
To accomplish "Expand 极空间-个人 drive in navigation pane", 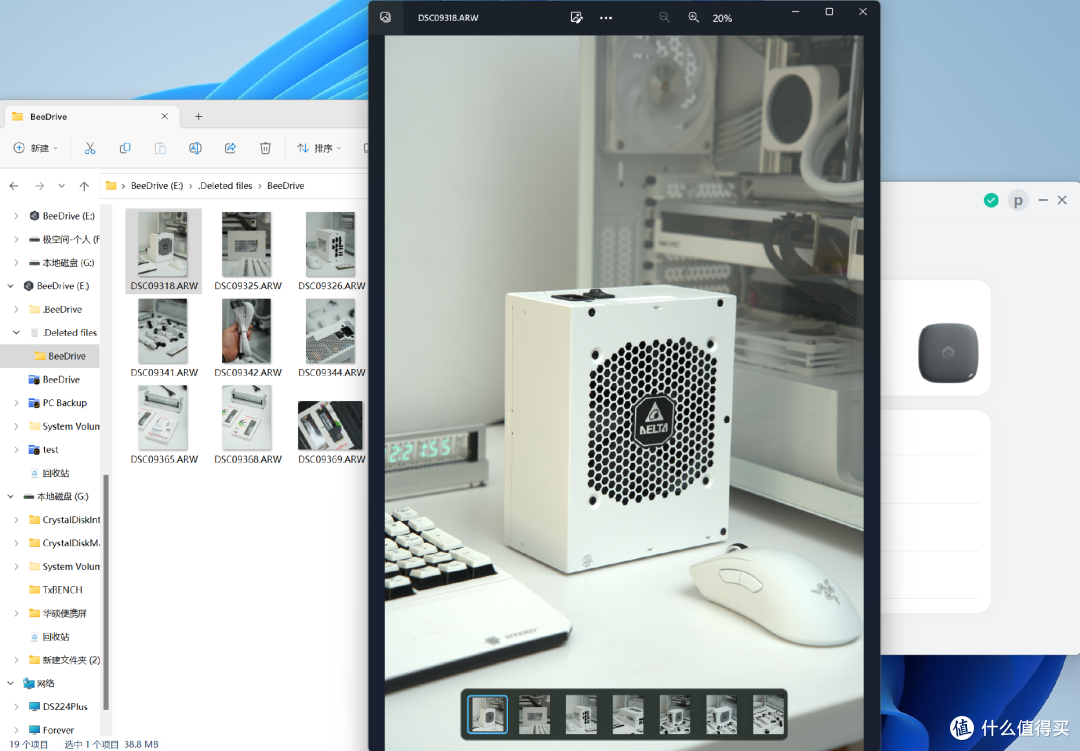I will (x=16, y=239).
